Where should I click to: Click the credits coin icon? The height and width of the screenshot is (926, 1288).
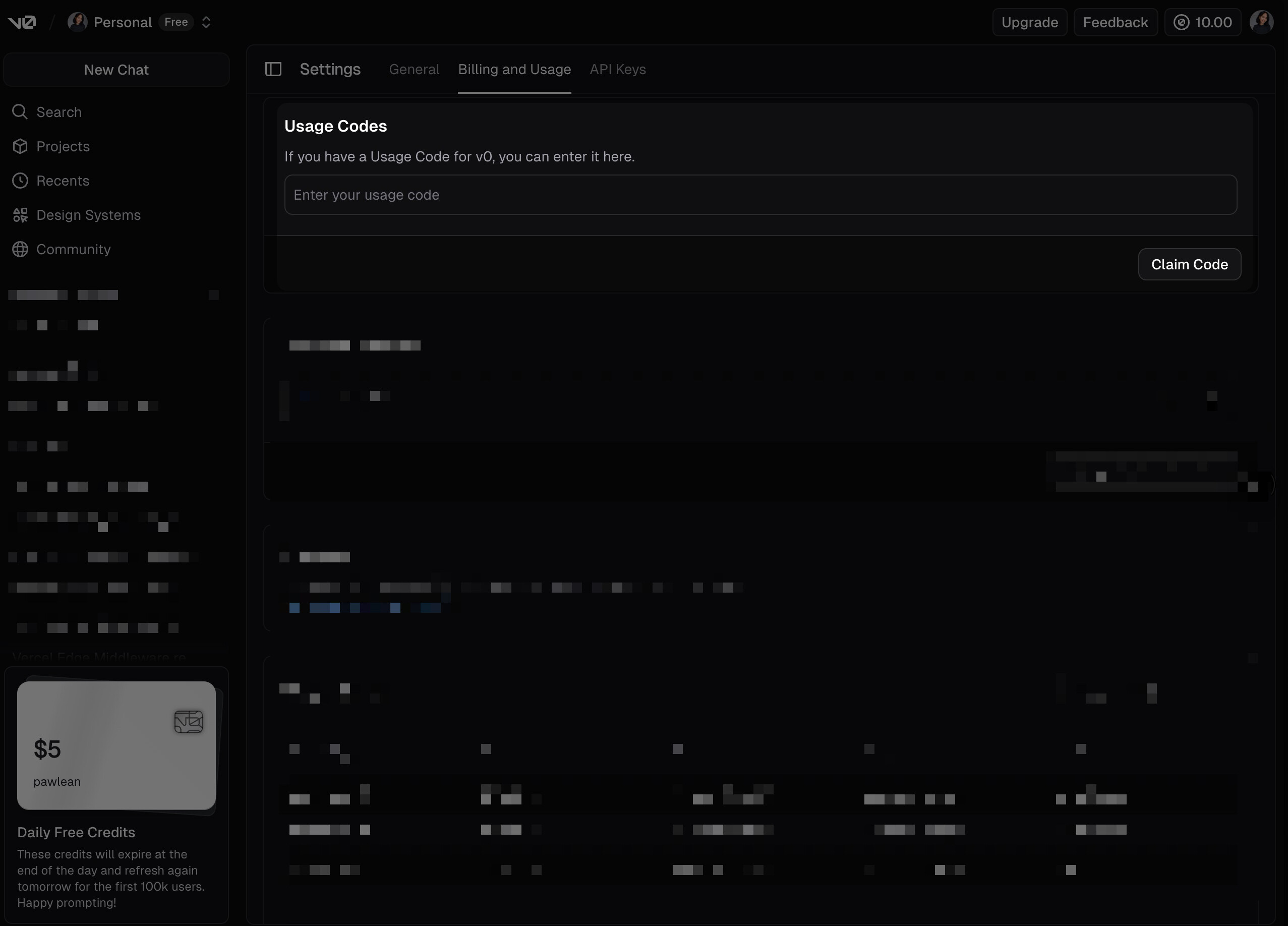(1181, 22)
